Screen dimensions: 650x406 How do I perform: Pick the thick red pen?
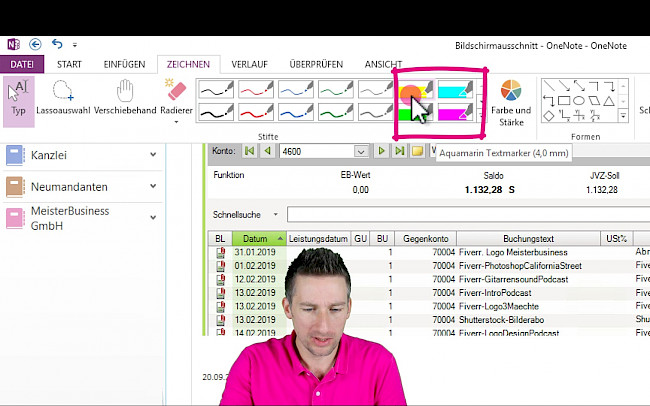[x=256, y=112]
